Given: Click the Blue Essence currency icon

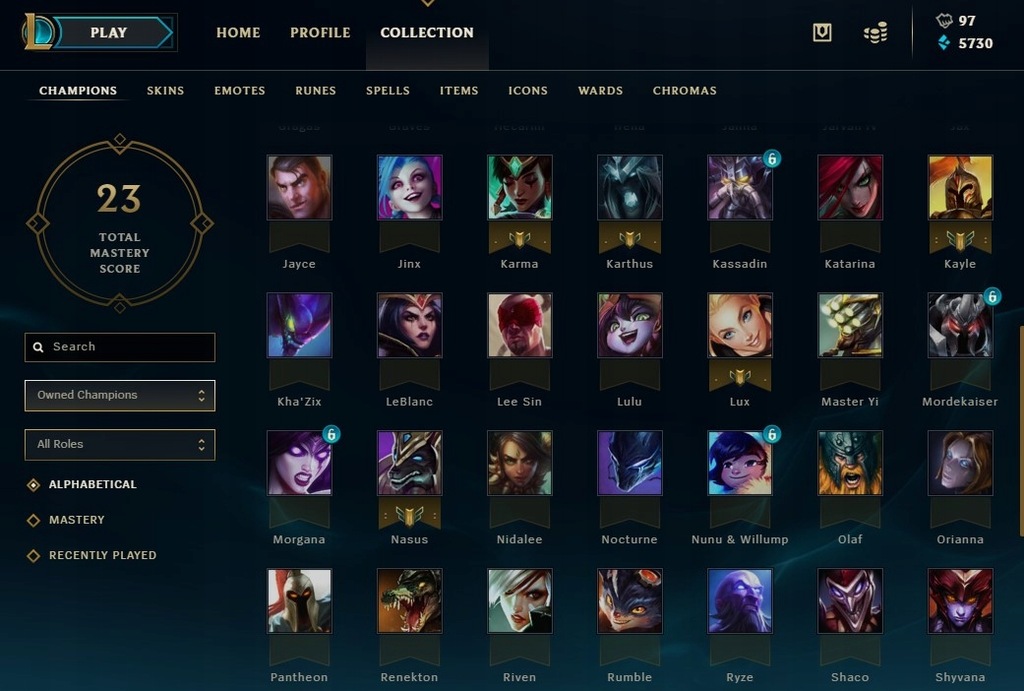Looking at the screenshot, I should click(944, 43).
